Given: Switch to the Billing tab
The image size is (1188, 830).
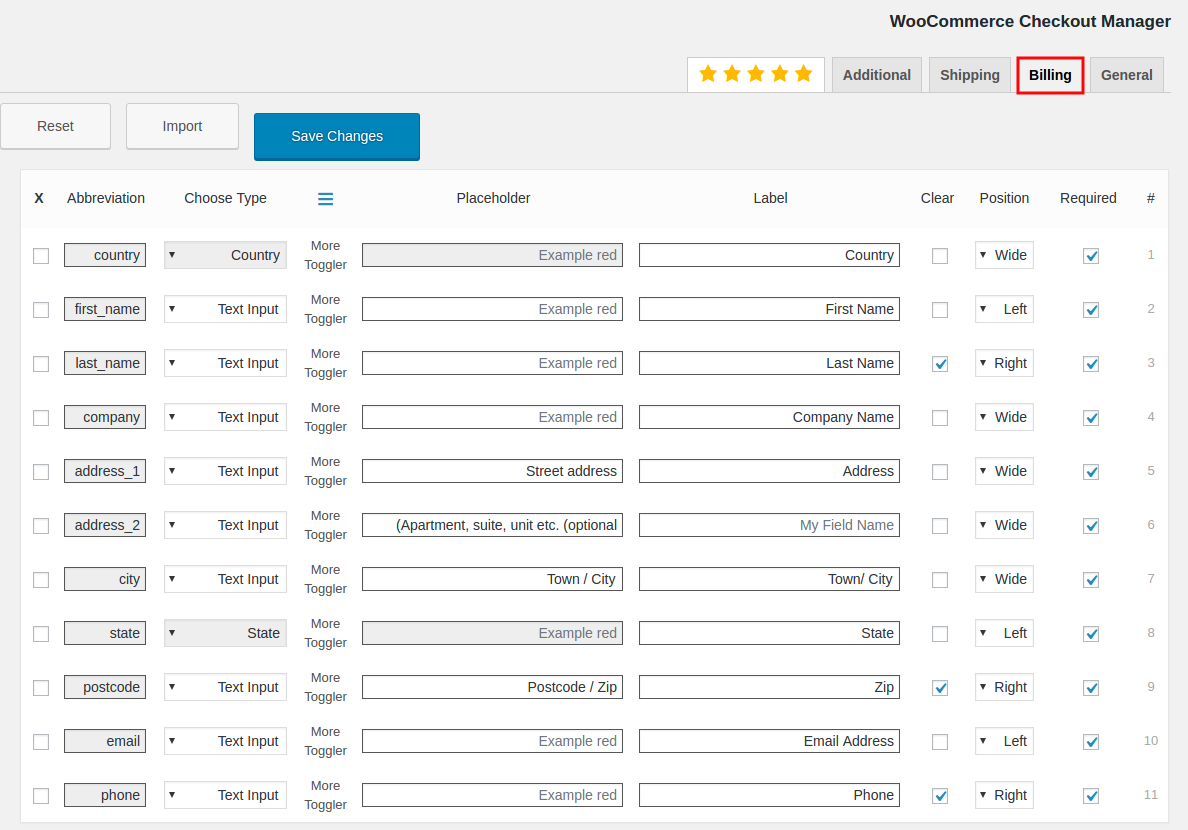Looking at the screenshot, I should pyautogui.click(x=1050, y=75).
